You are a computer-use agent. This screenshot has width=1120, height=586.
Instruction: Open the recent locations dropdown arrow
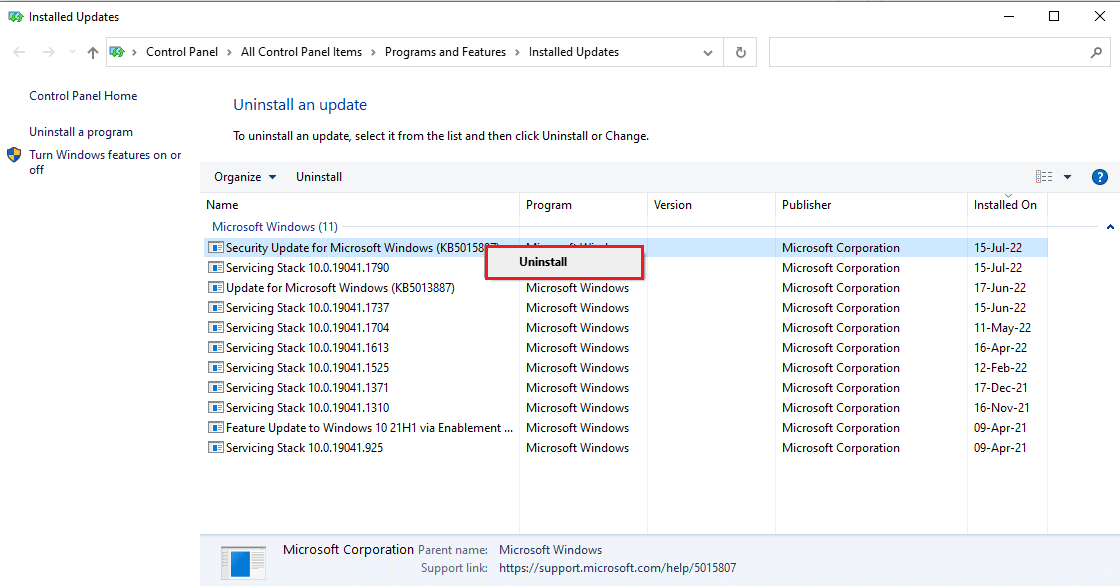pyautogui.click(x=72, y=52)
